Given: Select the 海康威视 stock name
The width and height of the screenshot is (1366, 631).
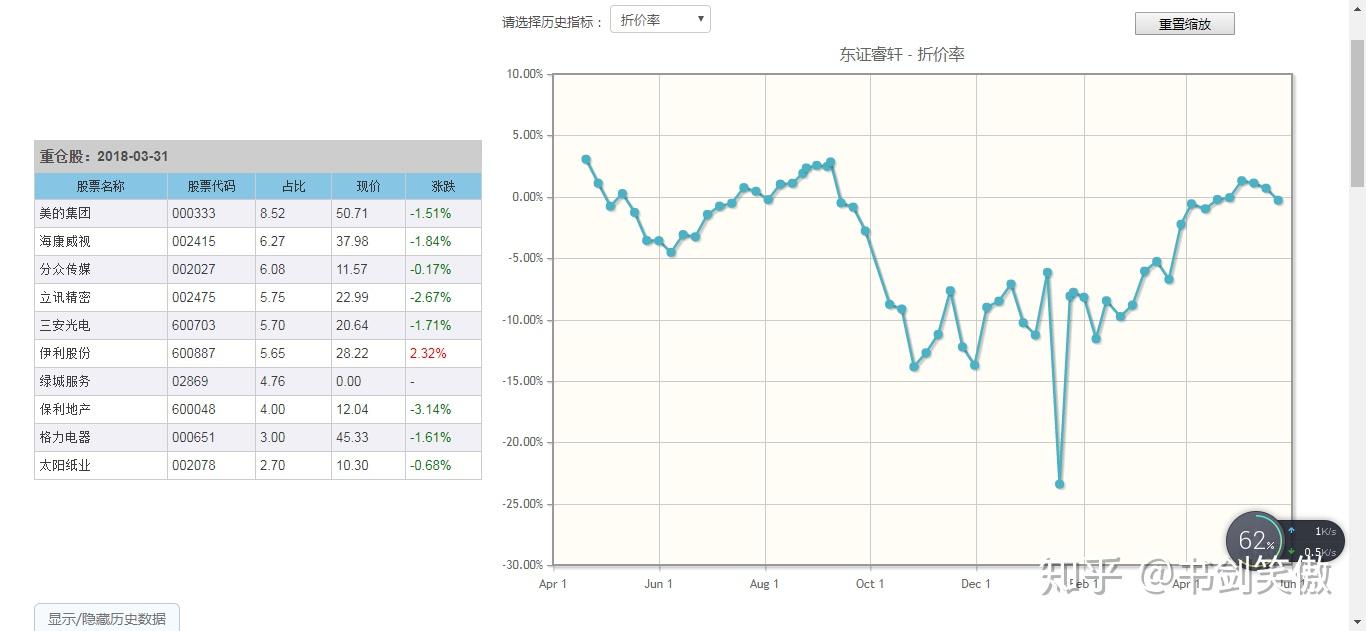Looking at the screenshot, I should pyautogui.click(x=66, y=241).
